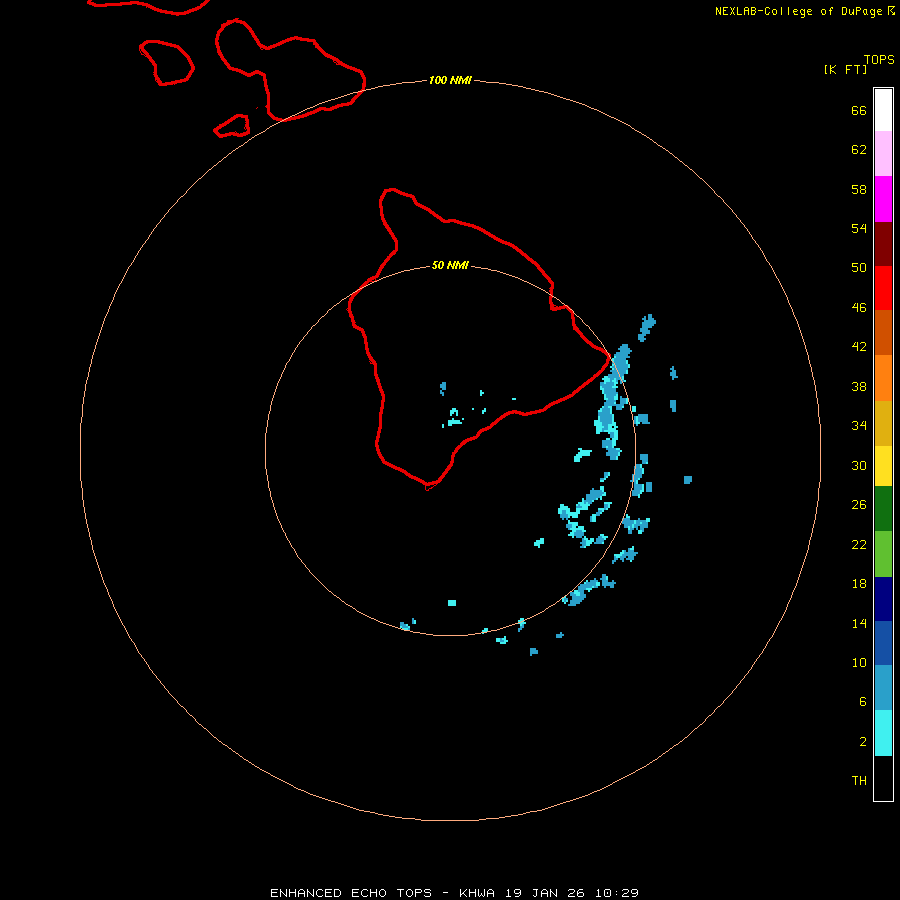Click the black TH threshold swatch
The width and height of the screenshot is (900, 900).
pos(883,778)
